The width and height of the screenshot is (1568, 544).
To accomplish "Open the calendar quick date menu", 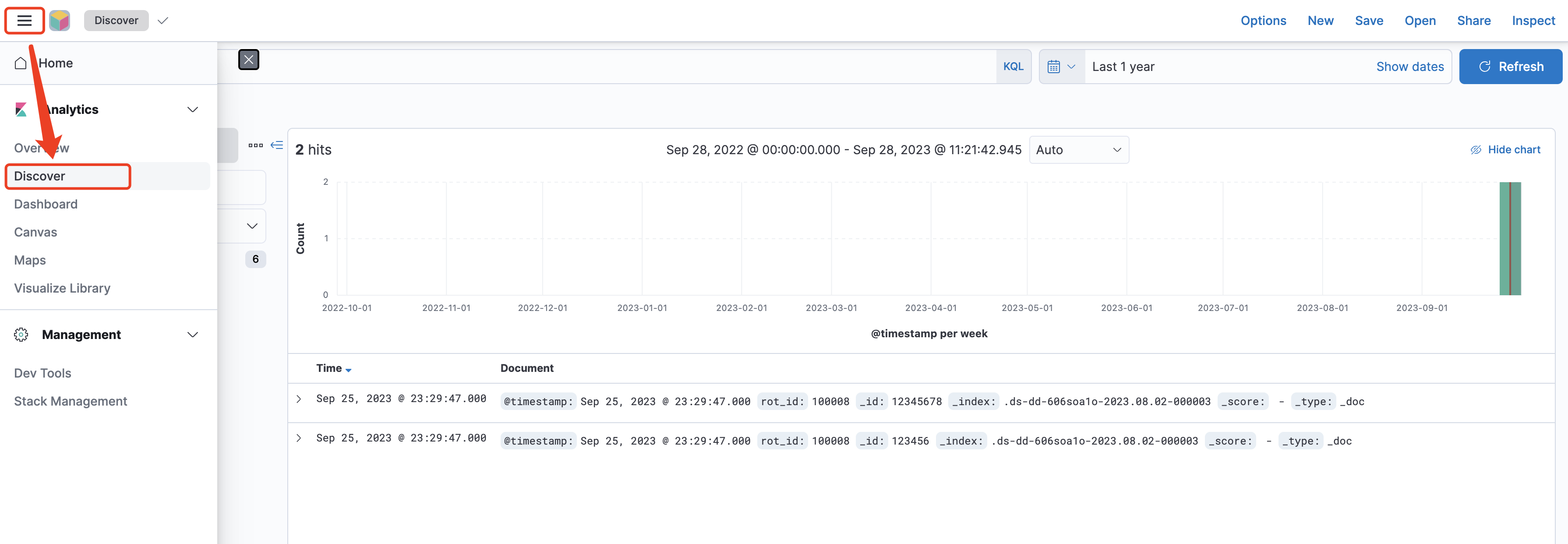I will coord(1061,67).
